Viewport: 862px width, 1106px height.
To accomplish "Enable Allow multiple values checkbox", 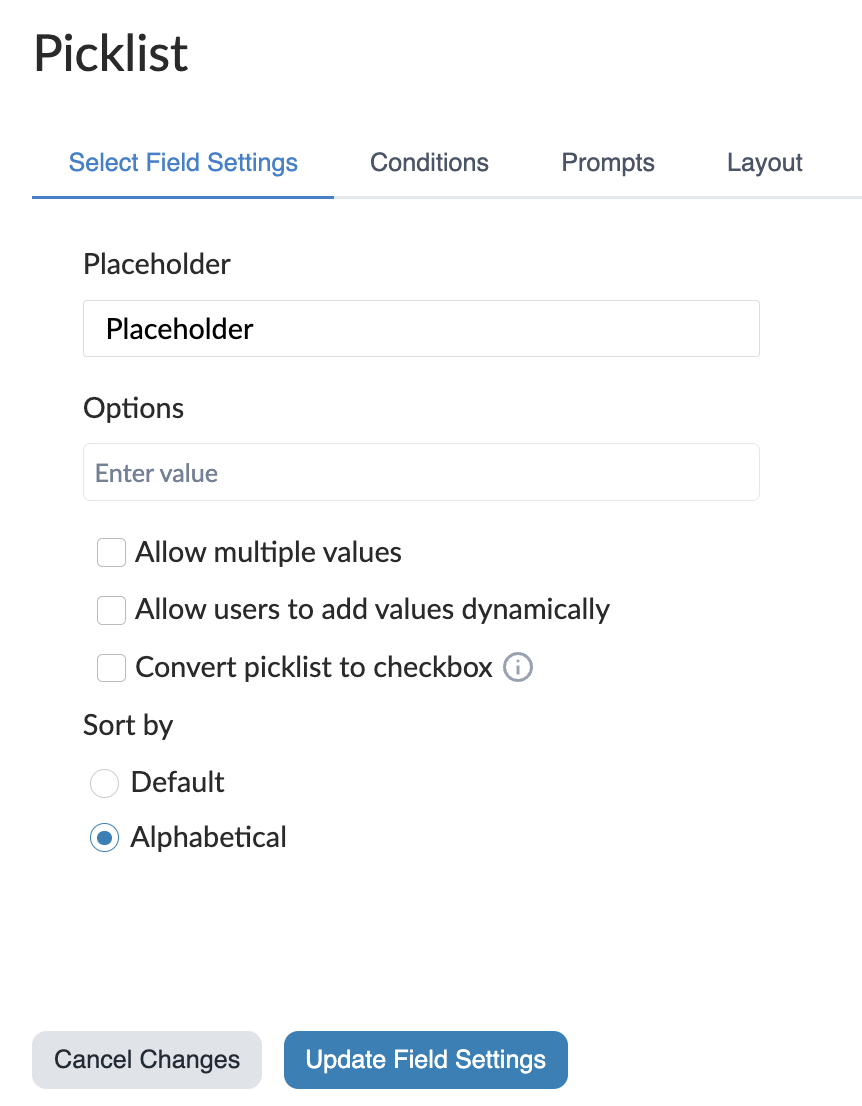I will (111, 552).
